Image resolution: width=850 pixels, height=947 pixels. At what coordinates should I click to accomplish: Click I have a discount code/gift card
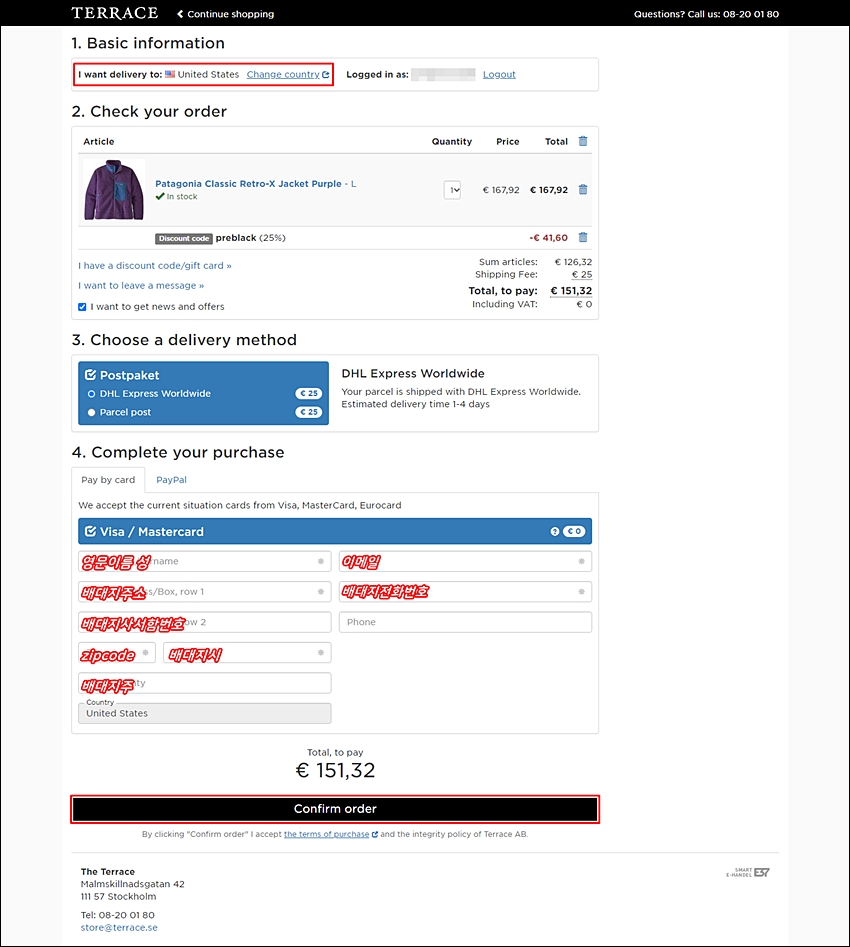point(155,265)
